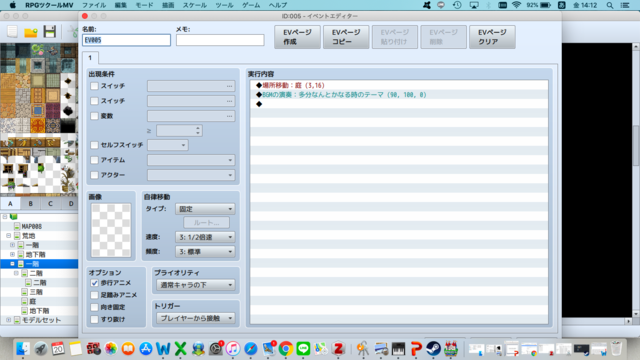Open iTunes from the dock
This screenshot has height=360, width=640.
233,349
